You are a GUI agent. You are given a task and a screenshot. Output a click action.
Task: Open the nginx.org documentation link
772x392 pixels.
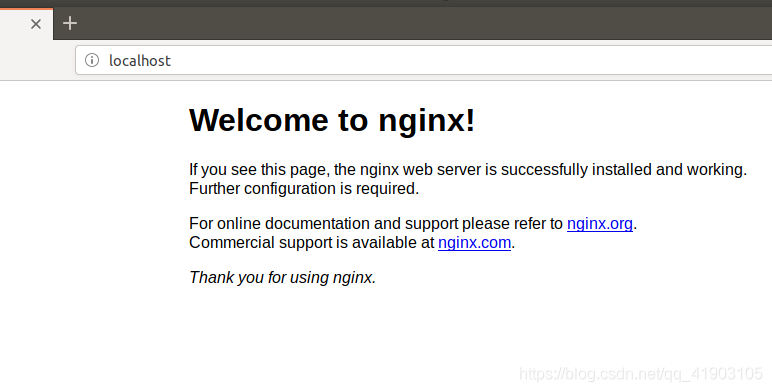click(x=600, y=224)
